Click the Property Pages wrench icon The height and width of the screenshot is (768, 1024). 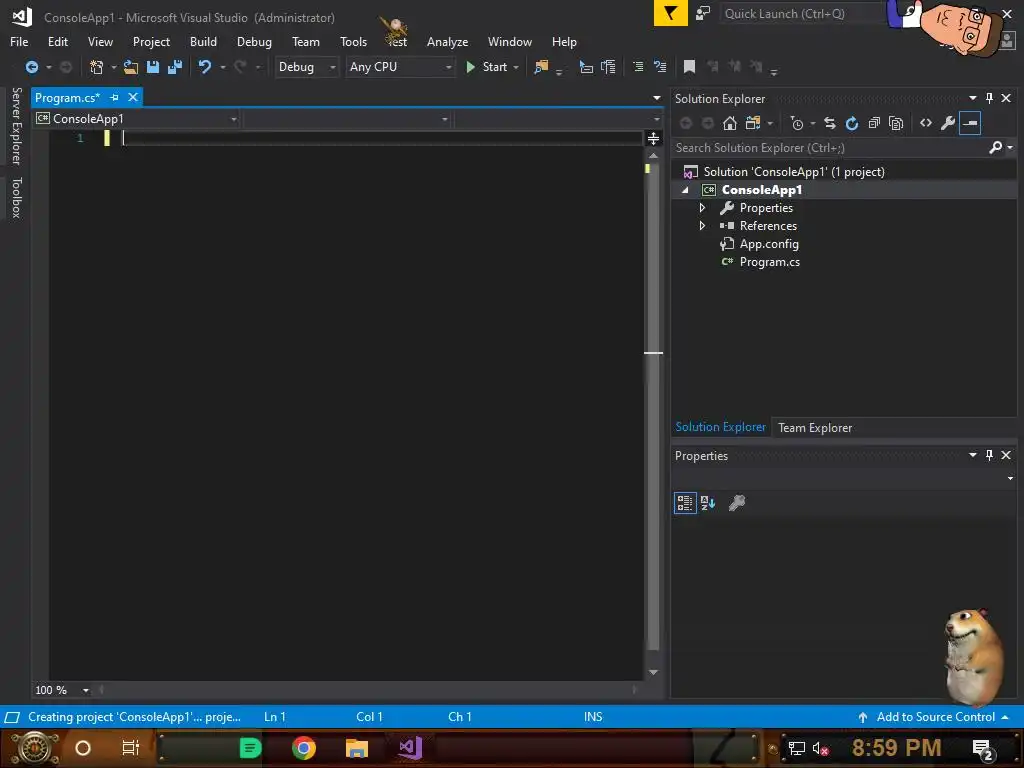point(737,503)
